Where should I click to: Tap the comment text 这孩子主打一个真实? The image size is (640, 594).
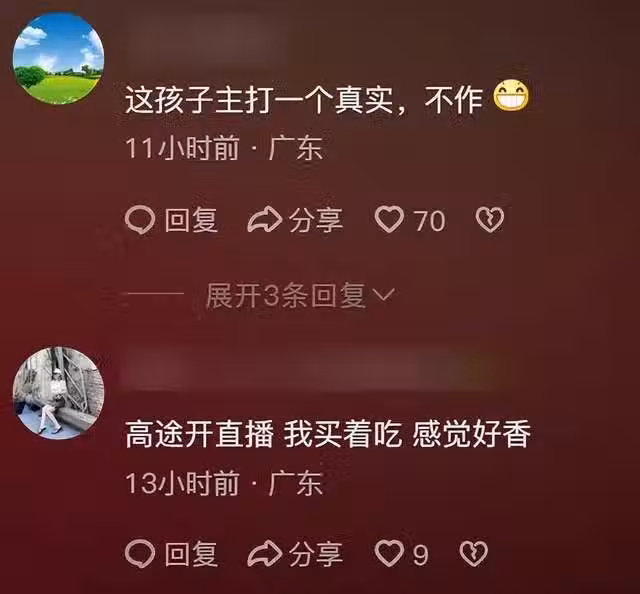click(259, 100)
